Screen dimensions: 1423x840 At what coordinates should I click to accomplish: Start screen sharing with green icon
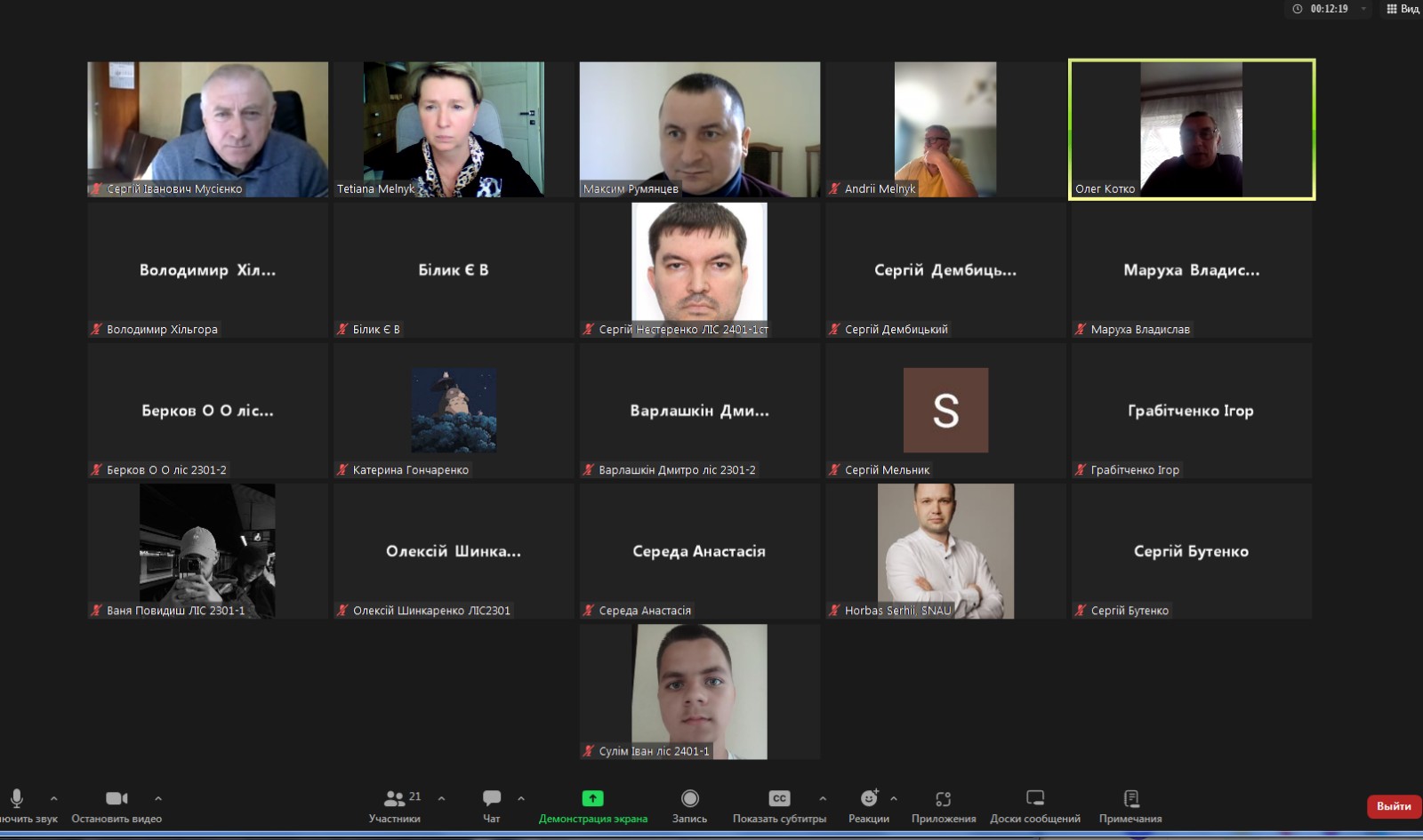pos(592,798)
